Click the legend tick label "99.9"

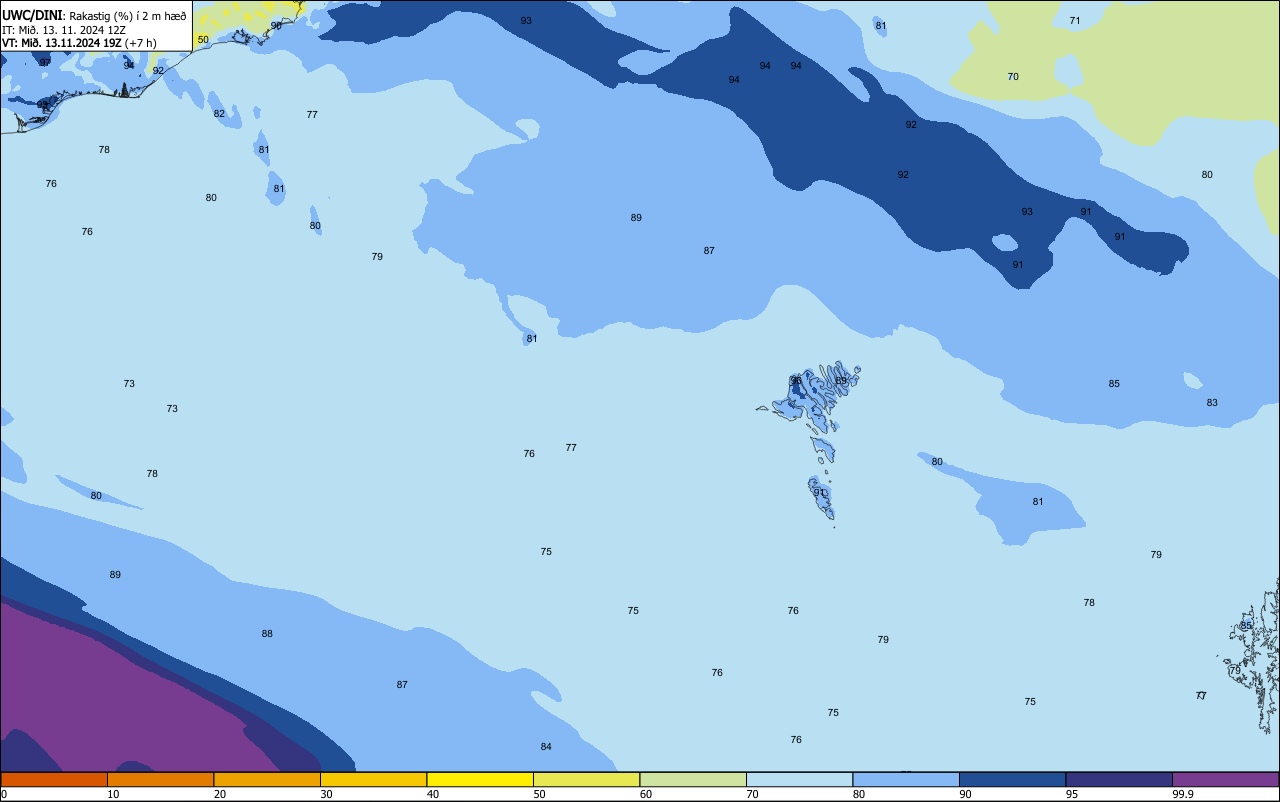(x=1184, y=794)
